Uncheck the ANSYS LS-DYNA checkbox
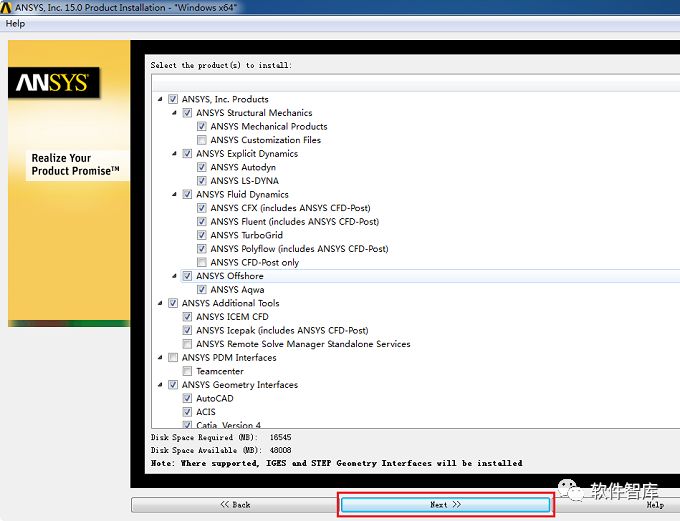The width and height of the screenshot is (680, 521). click(x=202, y=180)
